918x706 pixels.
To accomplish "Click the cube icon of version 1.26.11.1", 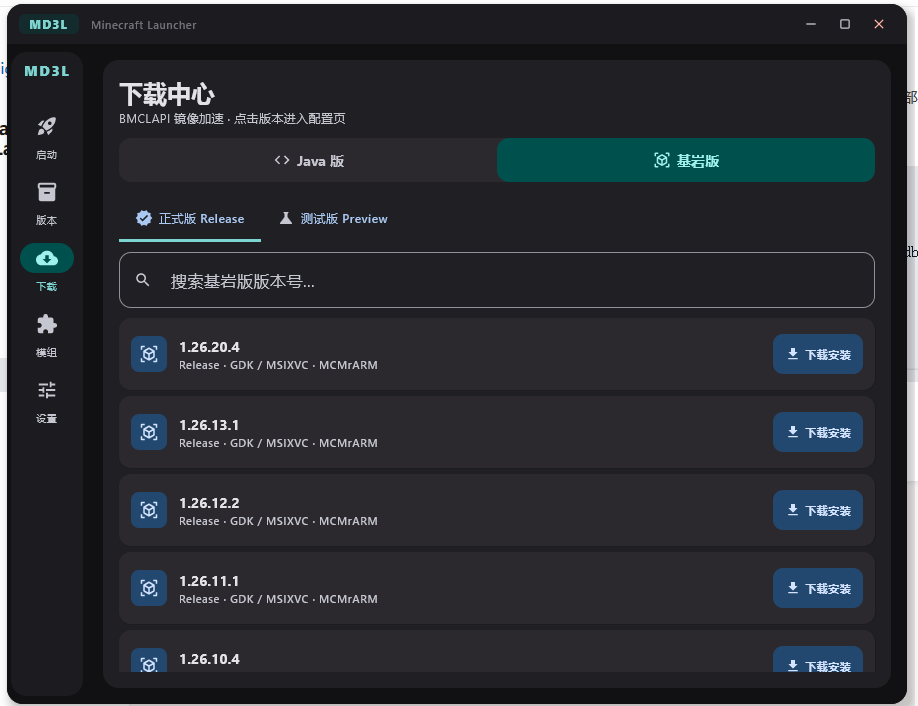I will tap(149, 588).
